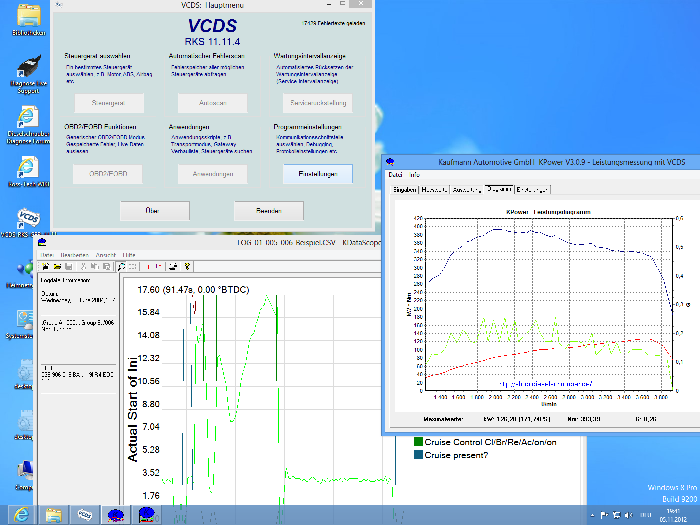Switch to the Einstellungen tab in KPower

532,190
